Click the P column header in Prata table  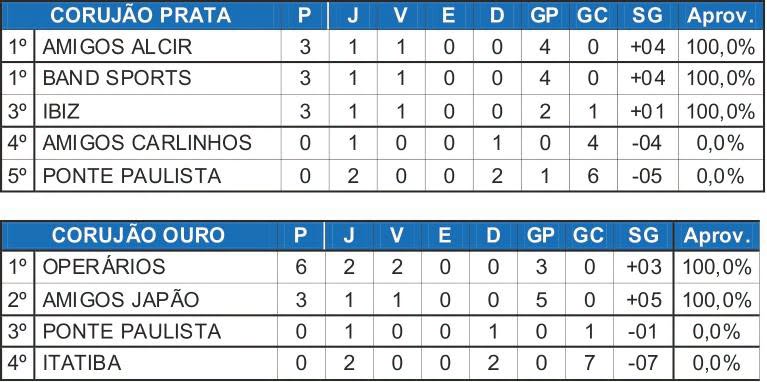[304, 16]
